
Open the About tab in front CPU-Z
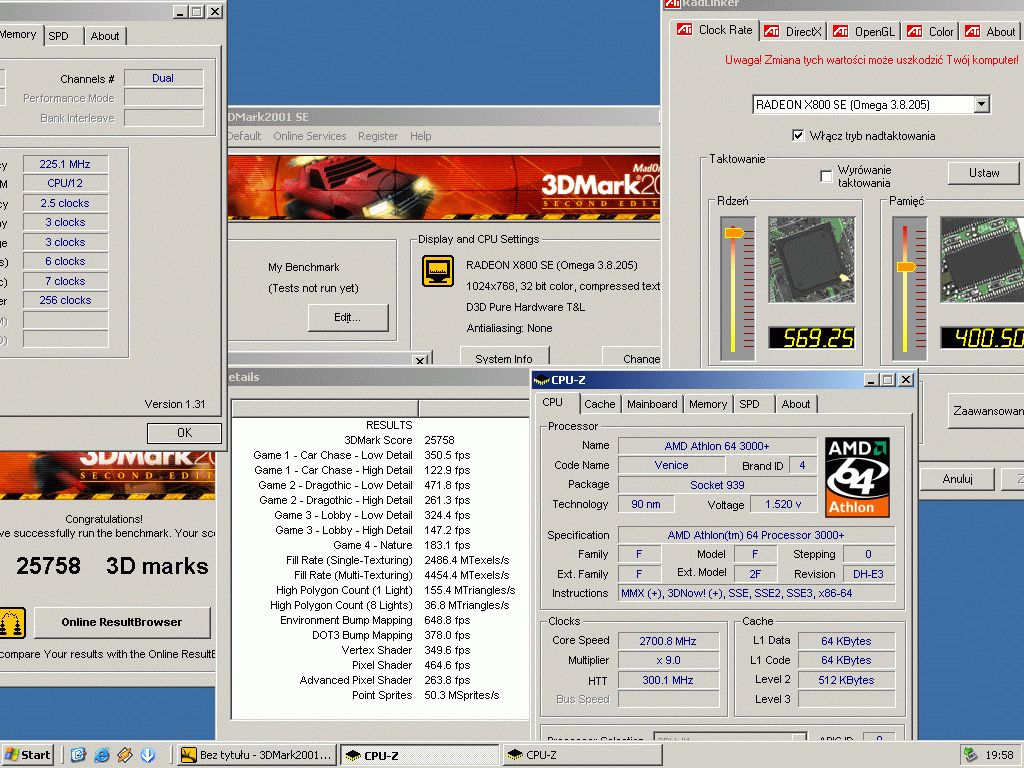(795, 404)
